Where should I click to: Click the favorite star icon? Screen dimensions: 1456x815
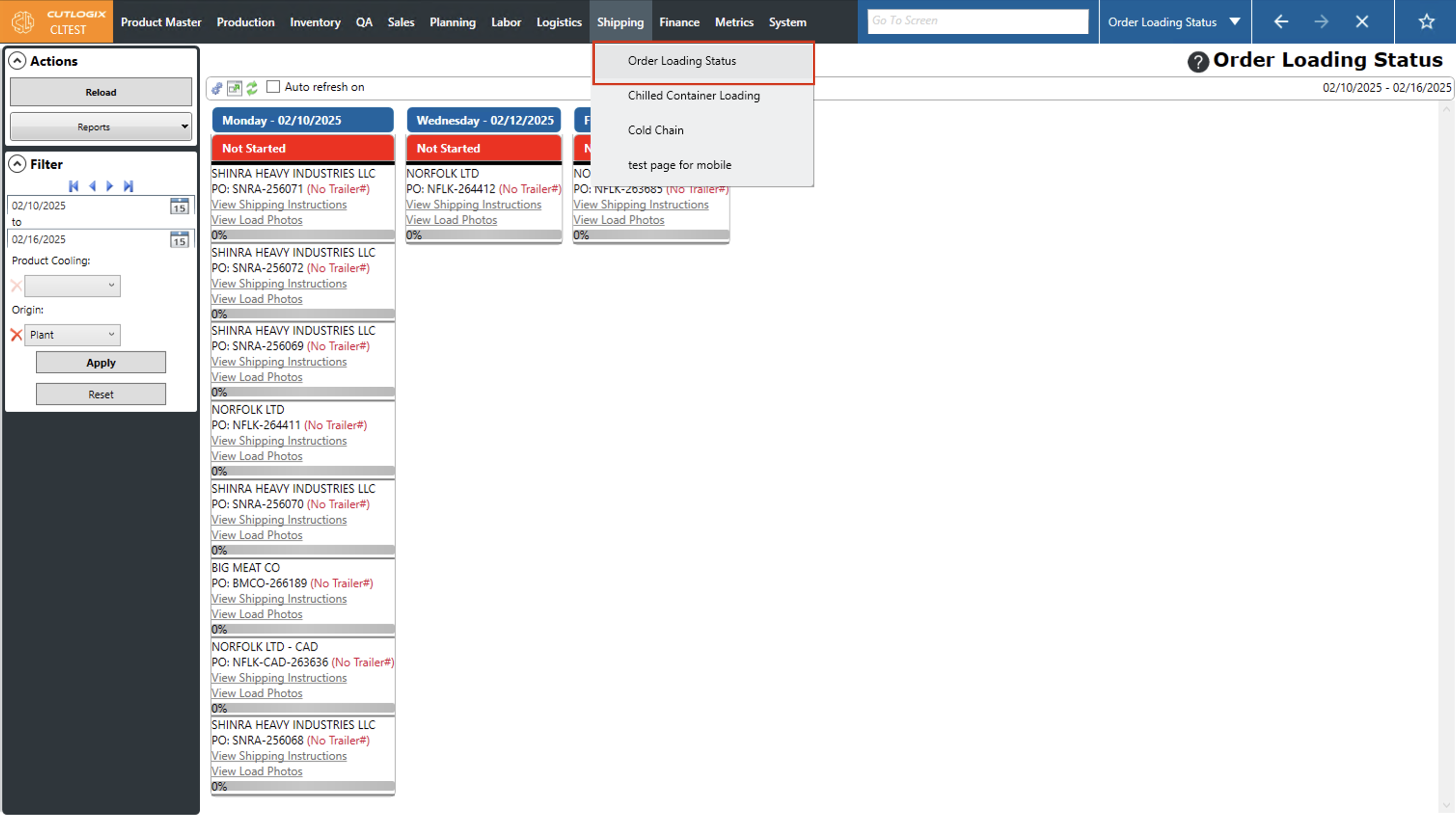[x=1426, y=22]
